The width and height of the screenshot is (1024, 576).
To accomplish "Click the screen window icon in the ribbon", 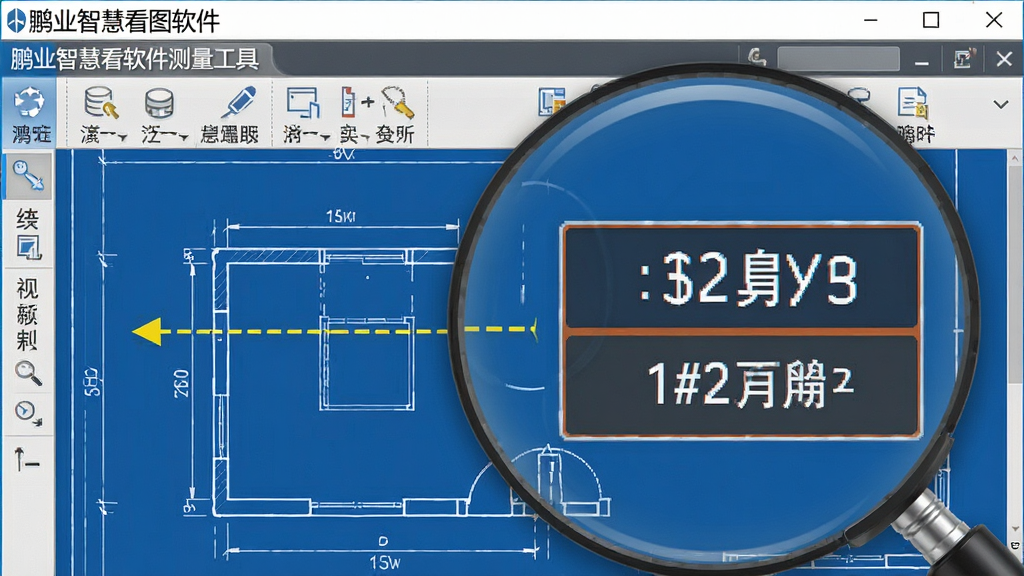I will 303,103.
